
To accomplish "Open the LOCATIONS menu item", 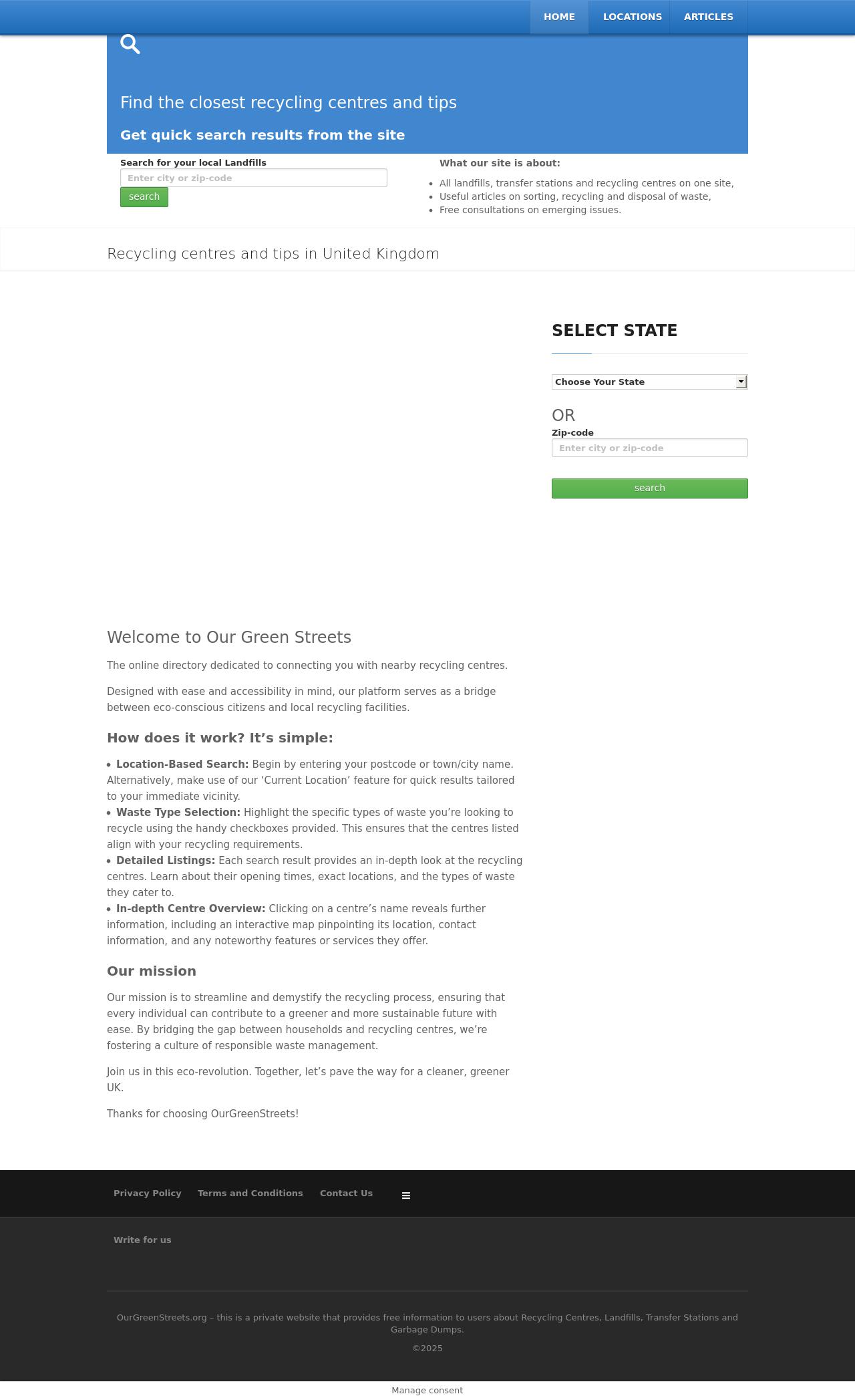I will pyautogui.click(x=632, y=17).
